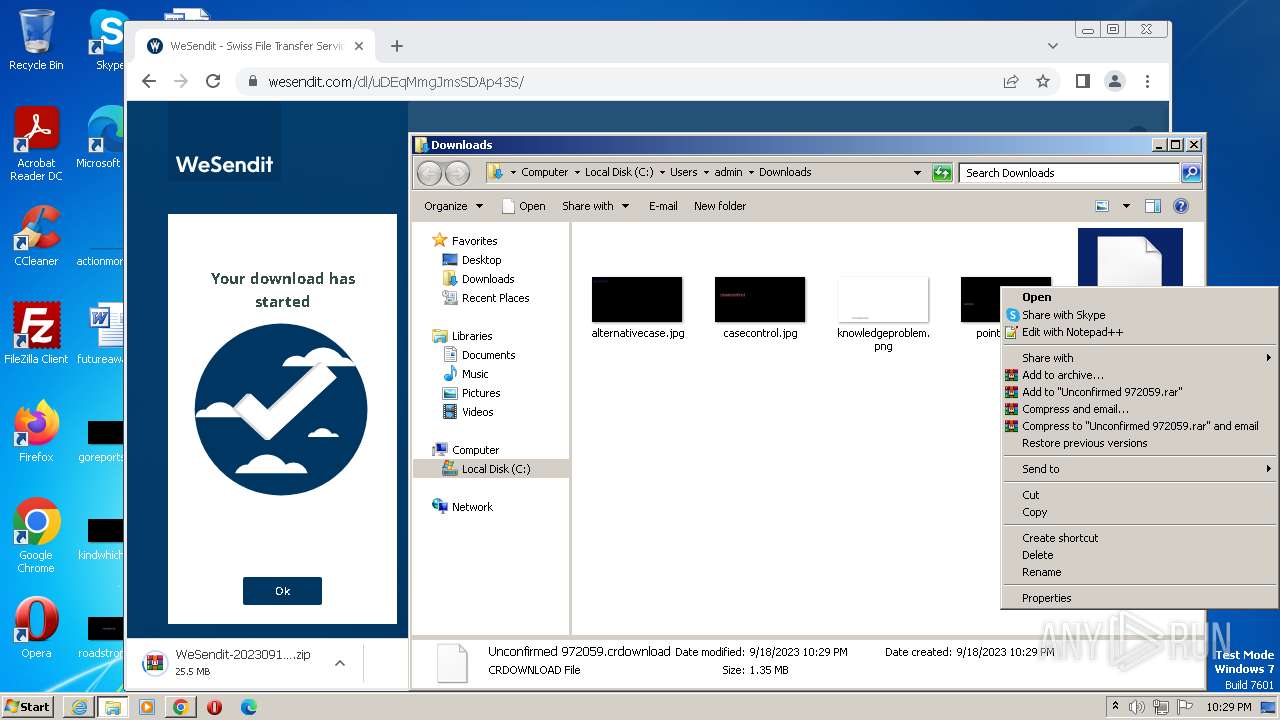Bookmark this page with the star icon
Screen dimensions: 1280x720
point(1043,82)
